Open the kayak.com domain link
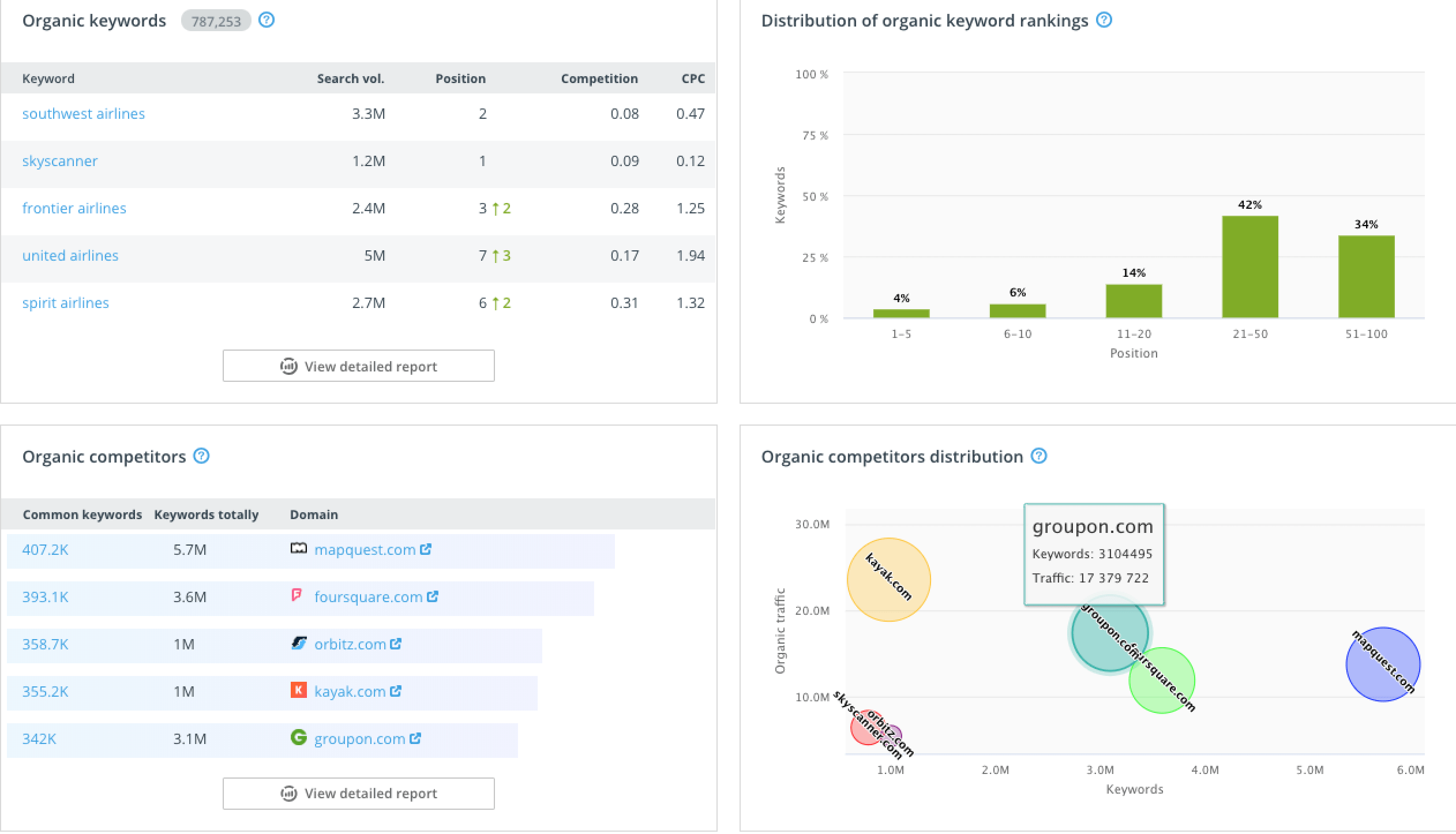 (350, 692)
